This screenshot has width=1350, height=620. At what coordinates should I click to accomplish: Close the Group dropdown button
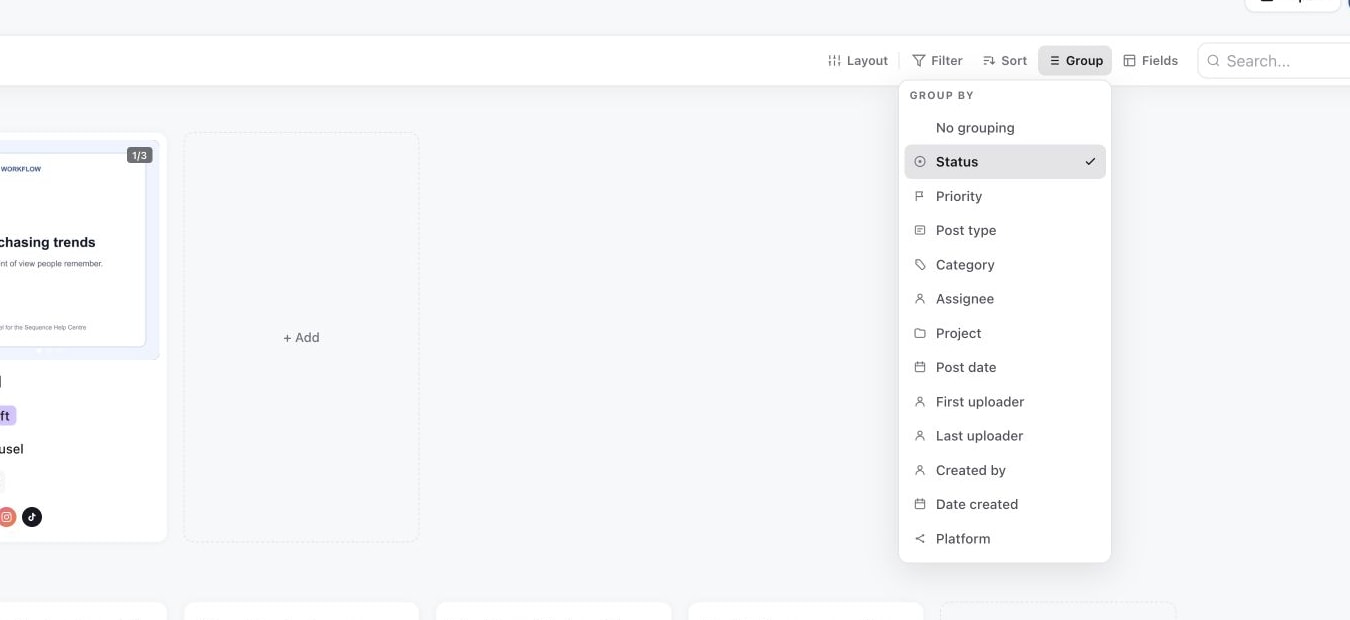tap(1075, 61)
